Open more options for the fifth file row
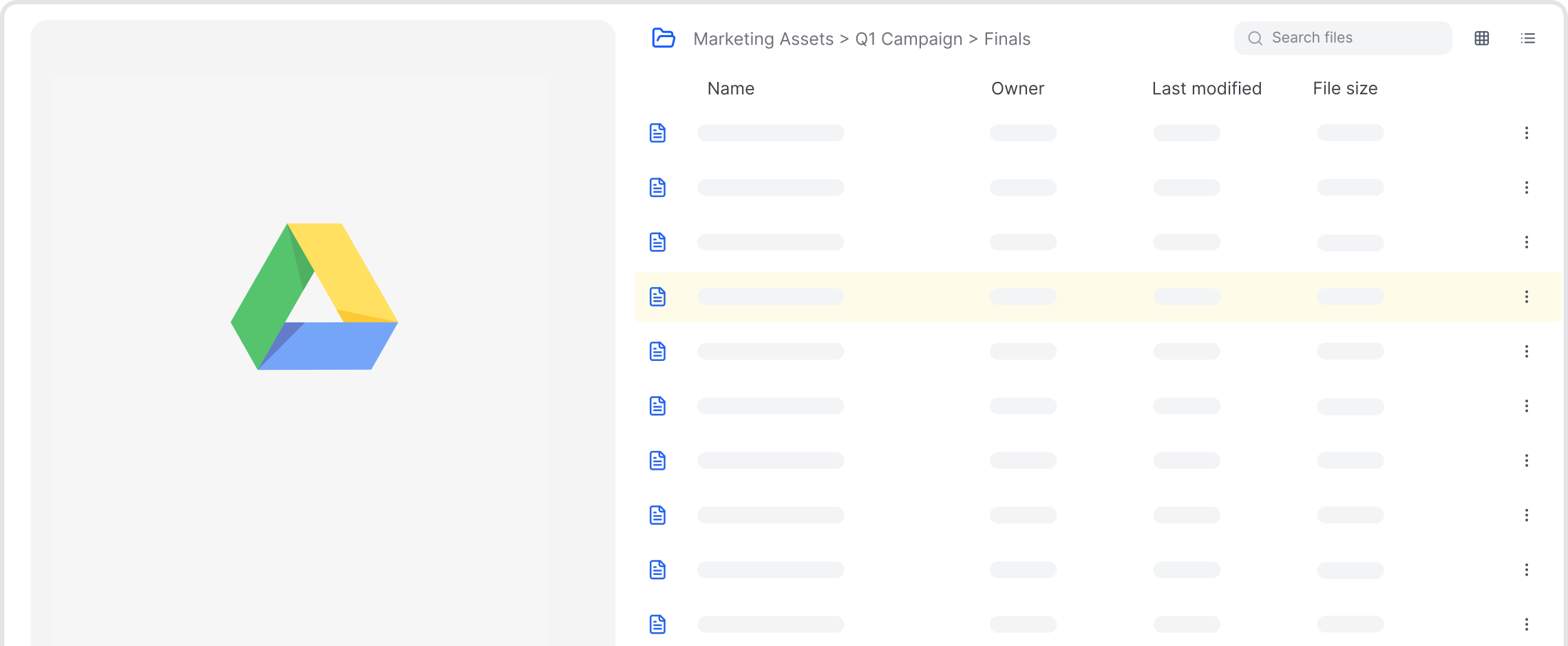Viewport: 1568px width, 646px height. coord(1526,351)
